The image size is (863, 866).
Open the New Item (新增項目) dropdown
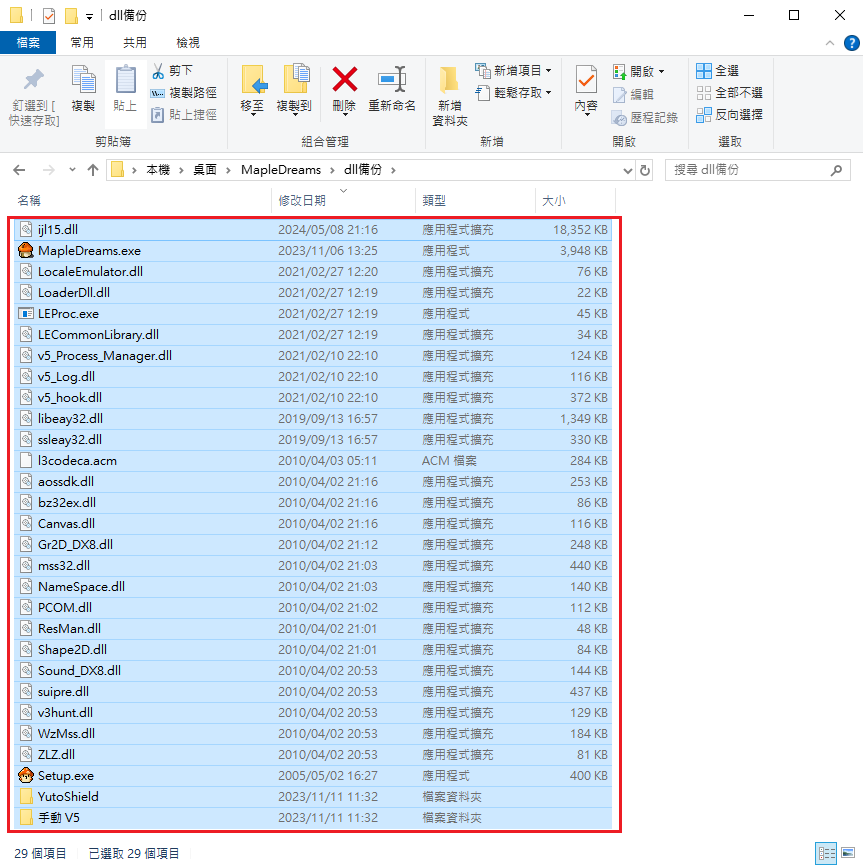click(x=548, y=71)
